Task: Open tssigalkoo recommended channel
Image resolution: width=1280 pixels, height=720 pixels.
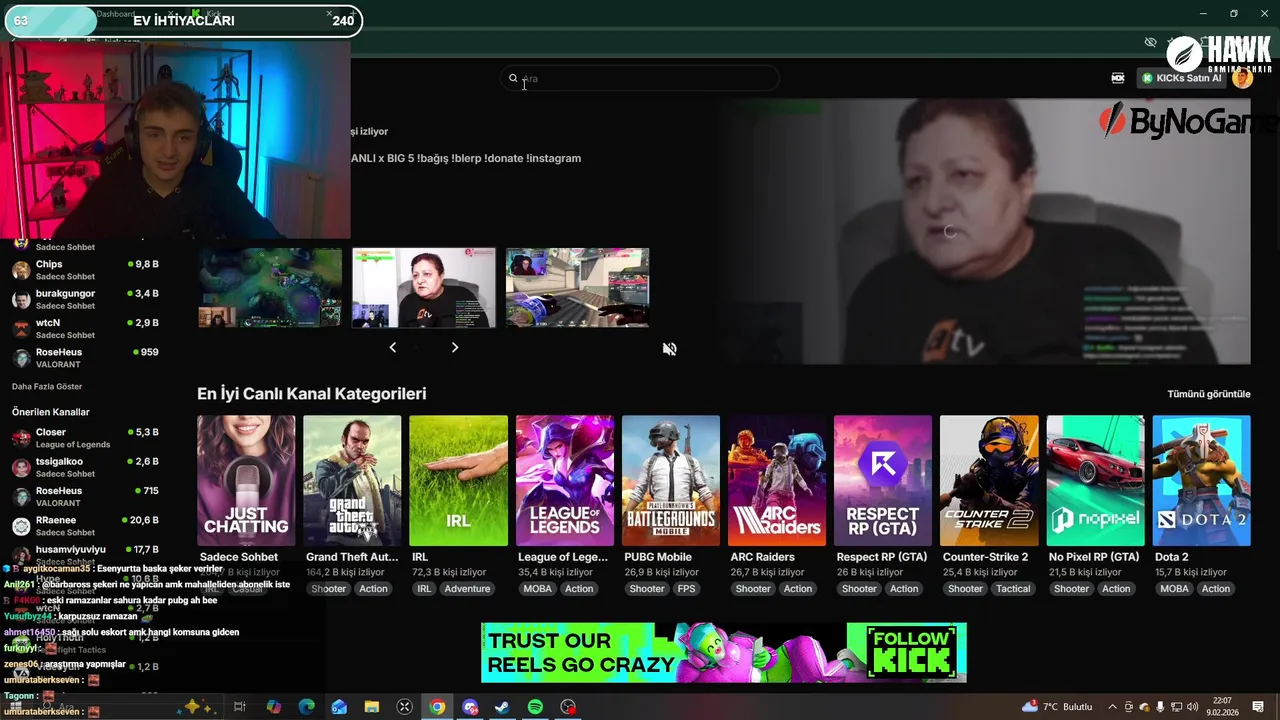Action: click(85, 467)
